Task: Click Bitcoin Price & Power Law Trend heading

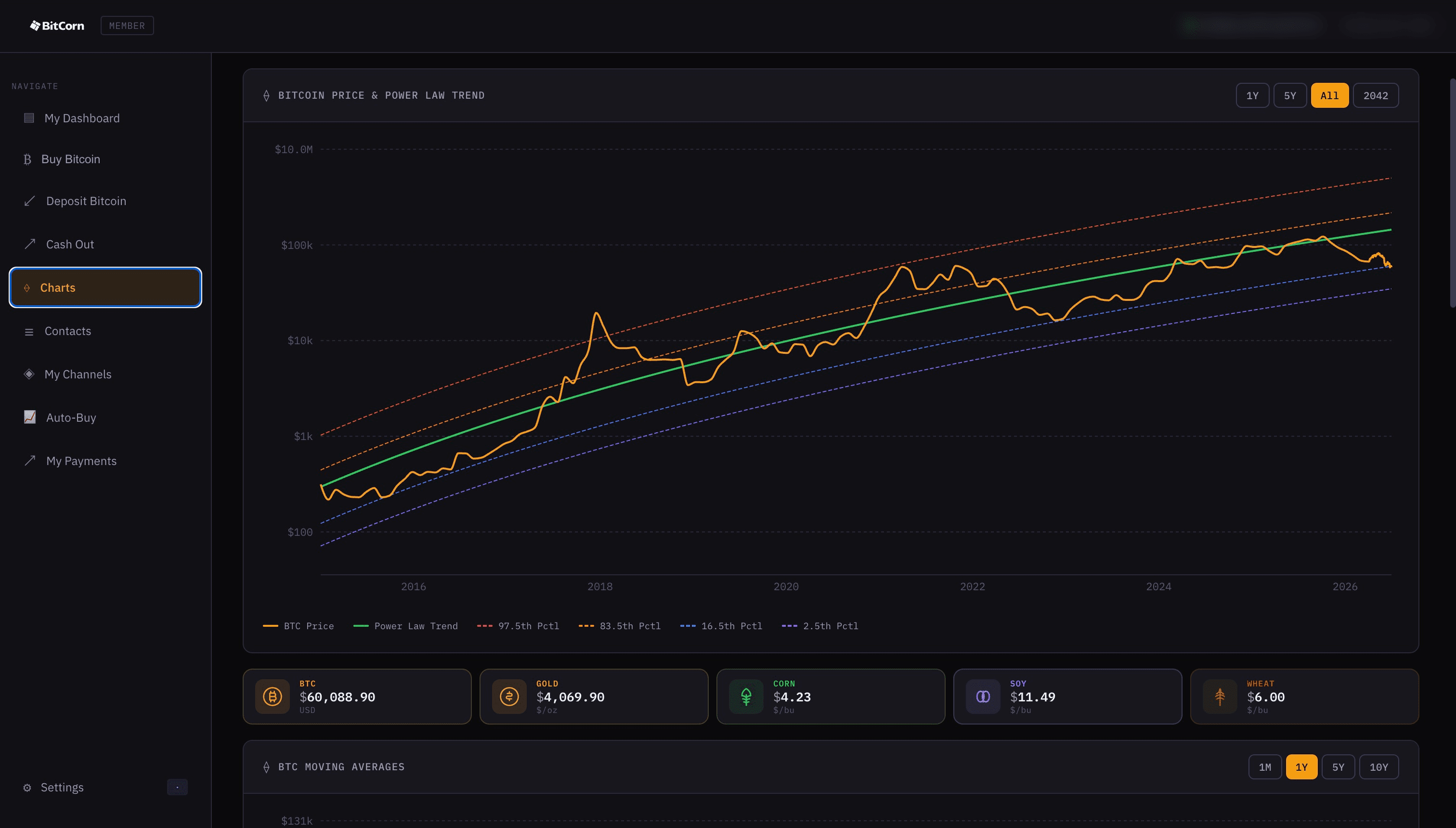Action: 382,95
